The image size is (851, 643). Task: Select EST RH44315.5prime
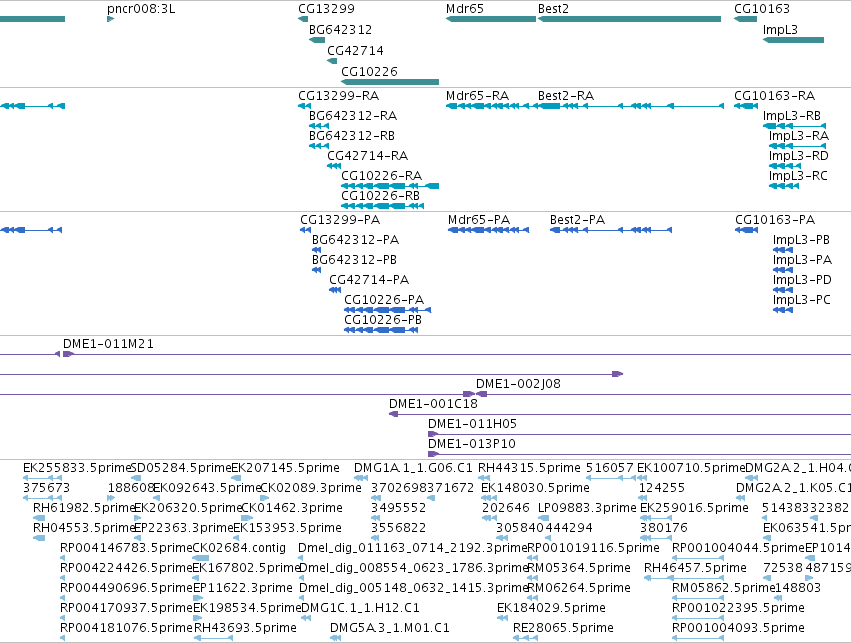[484, 478]
